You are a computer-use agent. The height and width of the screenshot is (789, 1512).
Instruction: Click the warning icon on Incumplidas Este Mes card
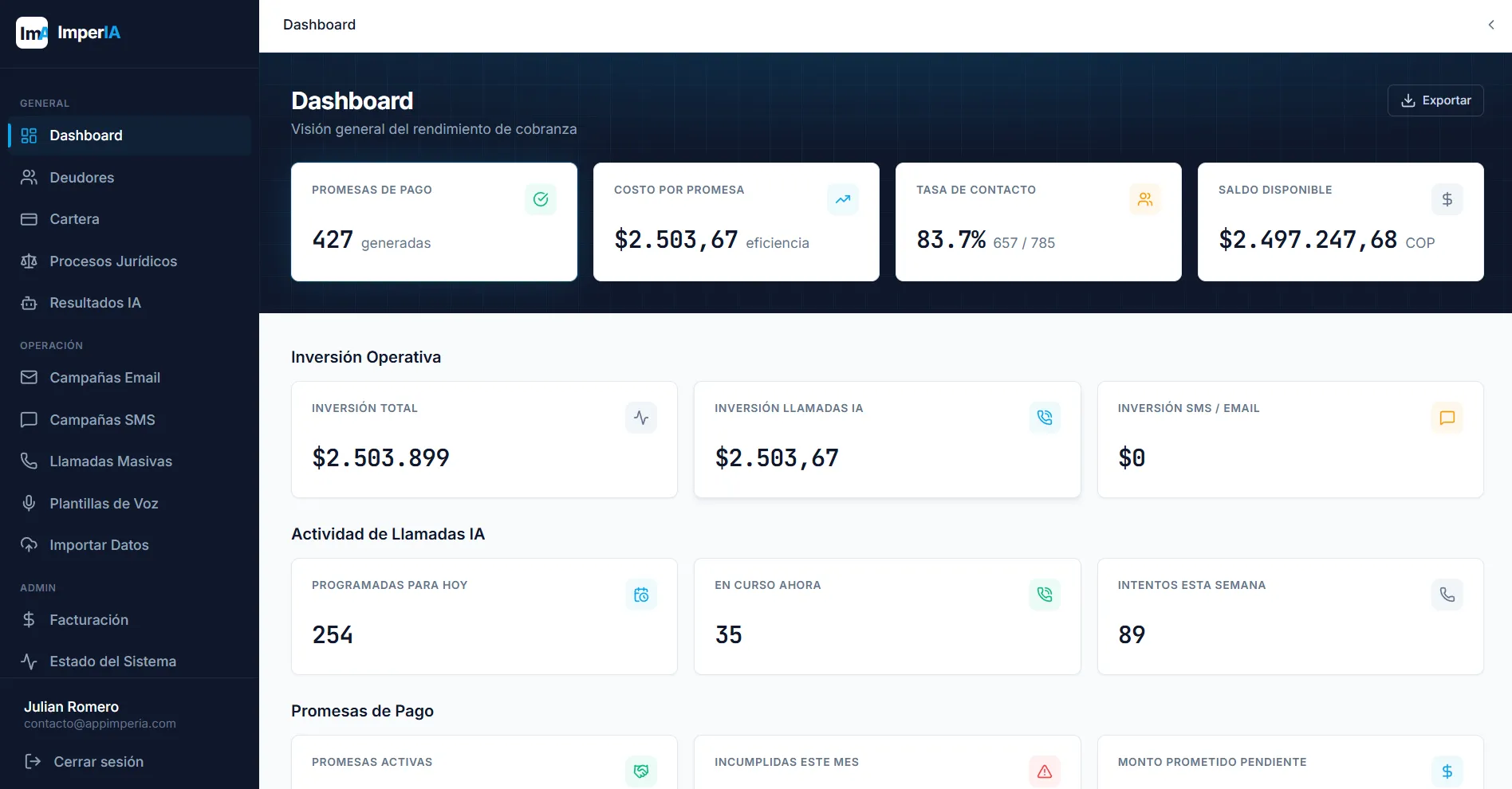(x=1045, y=771)
